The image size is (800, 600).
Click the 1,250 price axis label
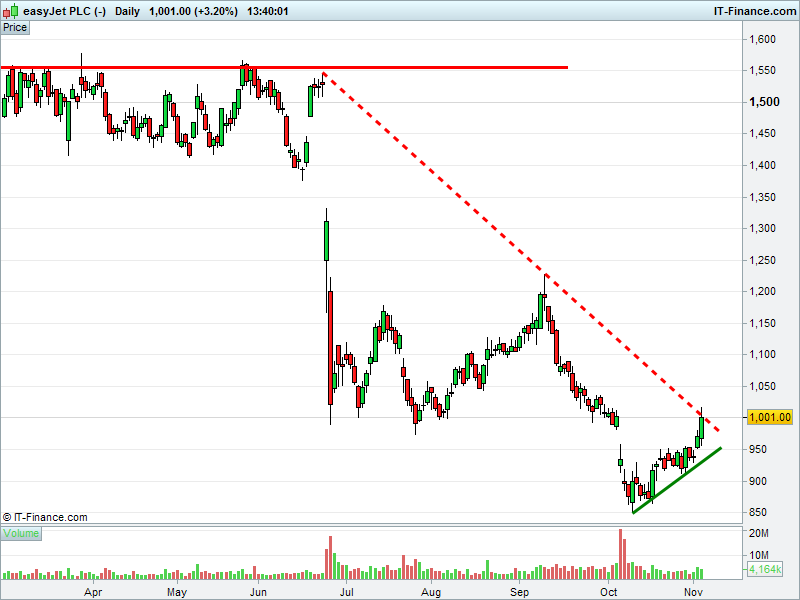point(762,260)
